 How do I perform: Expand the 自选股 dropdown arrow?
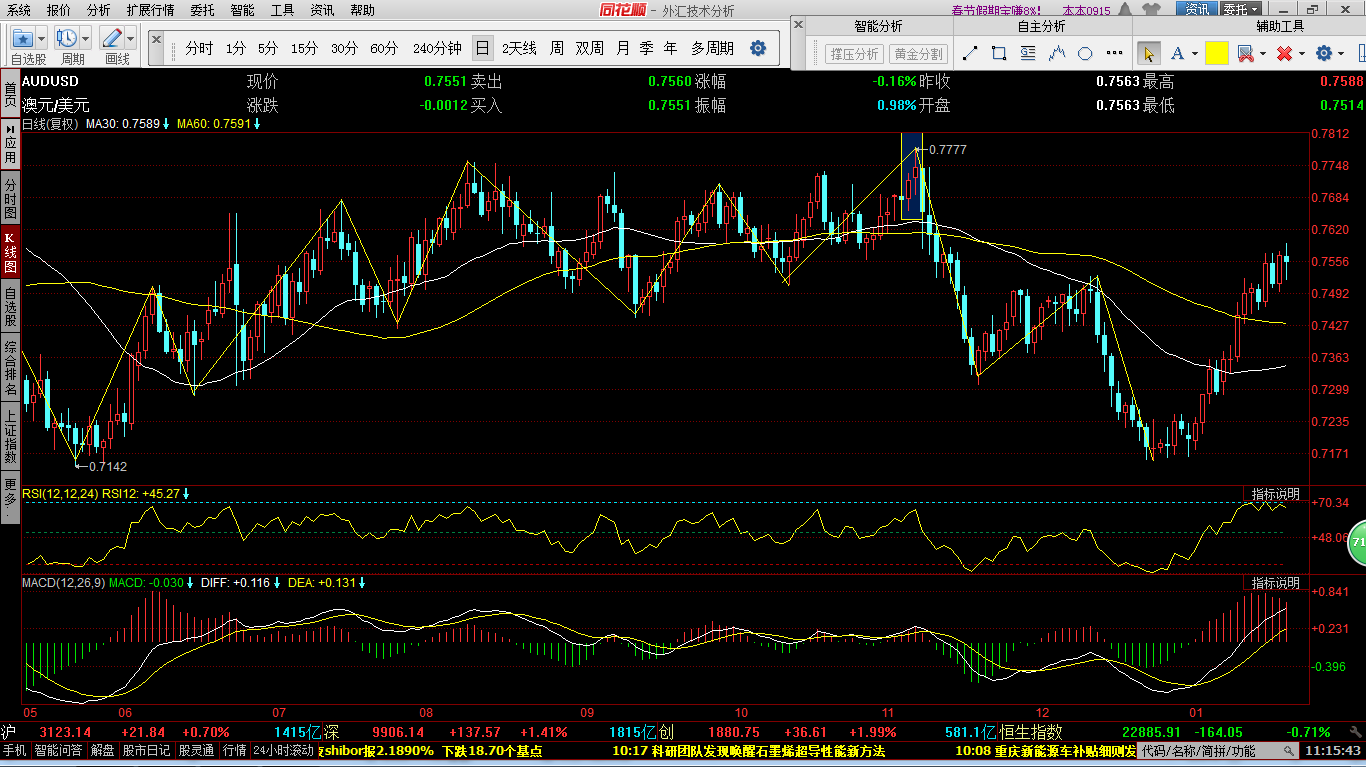coord(42,39)
